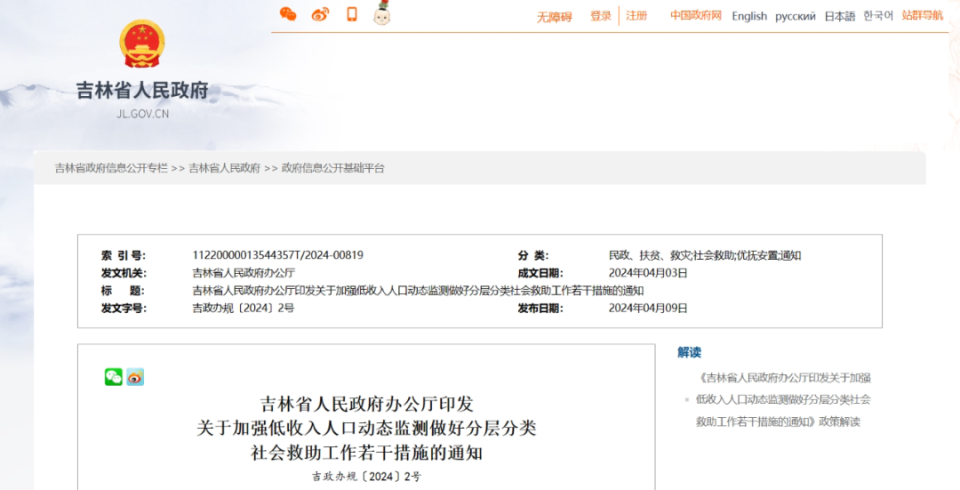Screen dimensions: 960x490
Task: Click the 索引号 label
Action: click(x=123, y=255)
